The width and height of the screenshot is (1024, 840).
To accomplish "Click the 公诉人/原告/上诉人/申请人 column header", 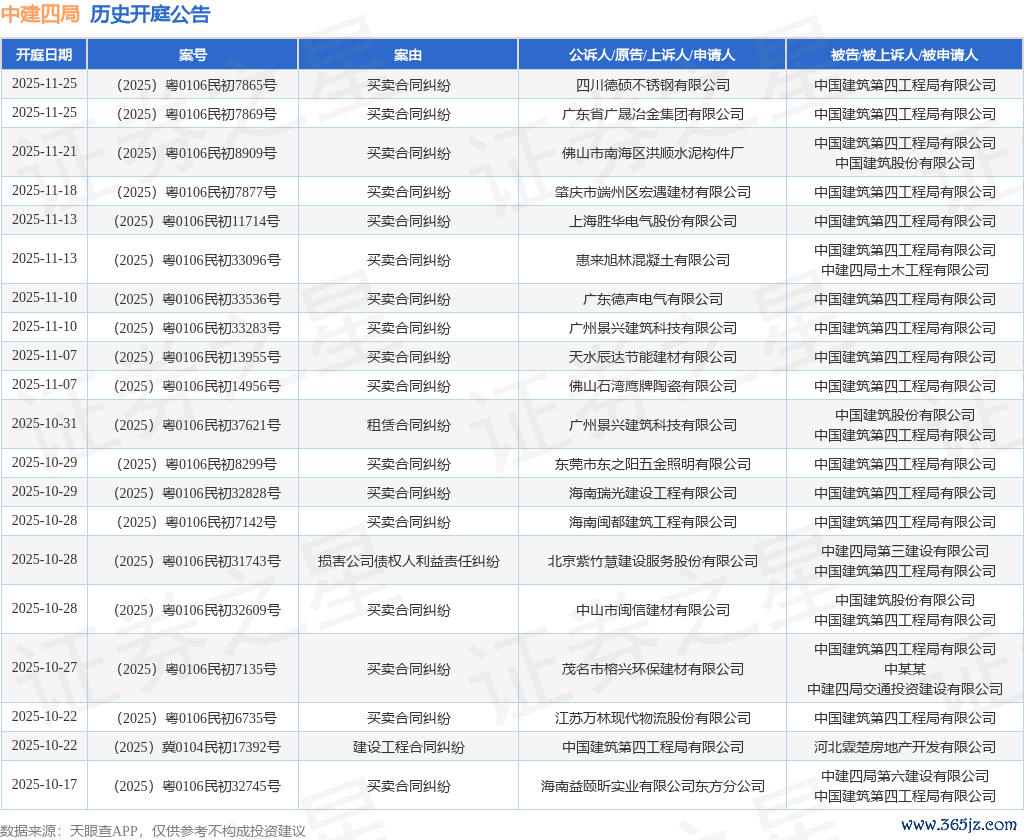I will (x=652, y=55).
